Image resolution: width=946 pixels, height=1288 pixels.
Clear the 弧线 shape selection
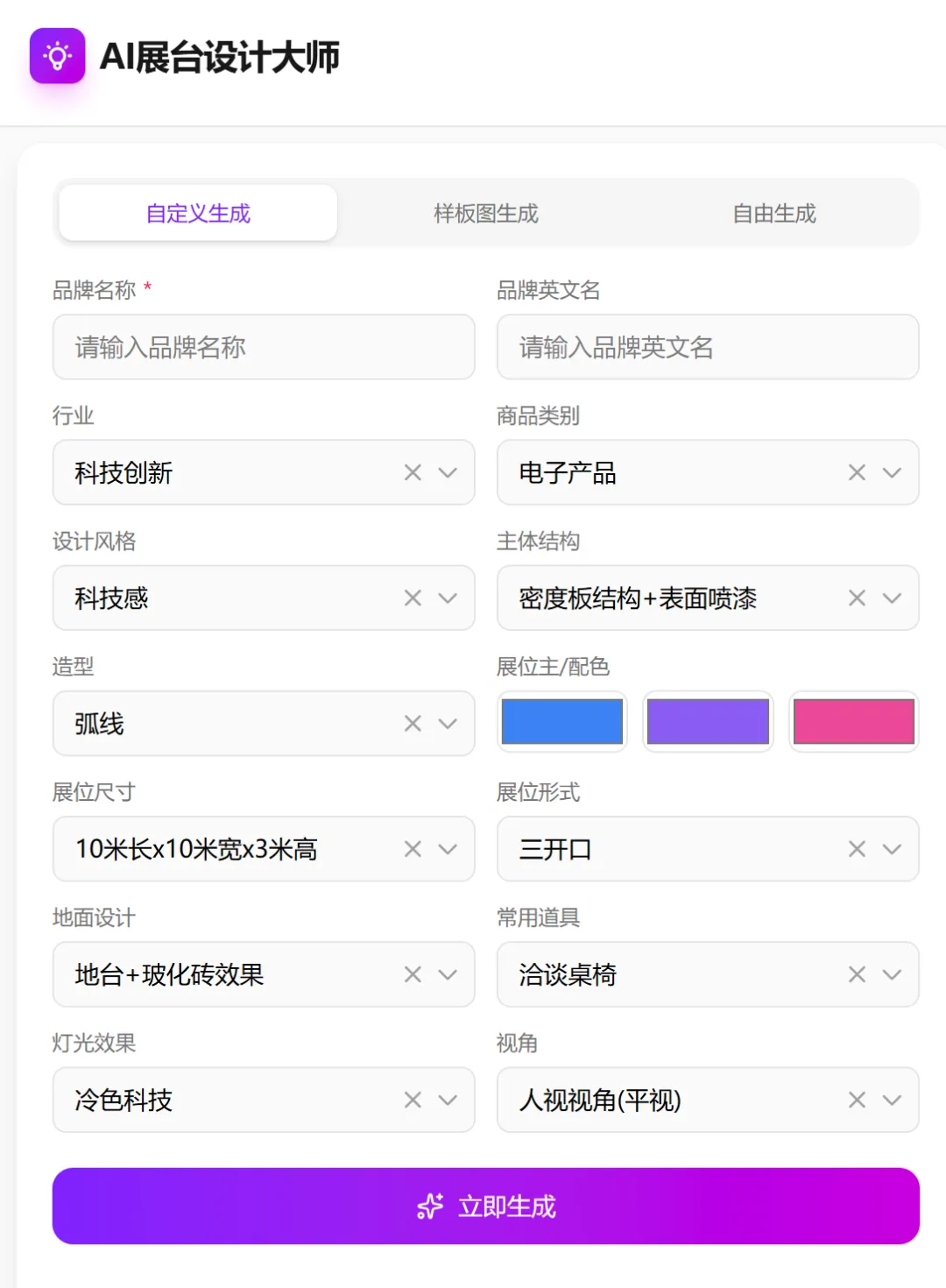pyautogui.click(x=413, y=724)
